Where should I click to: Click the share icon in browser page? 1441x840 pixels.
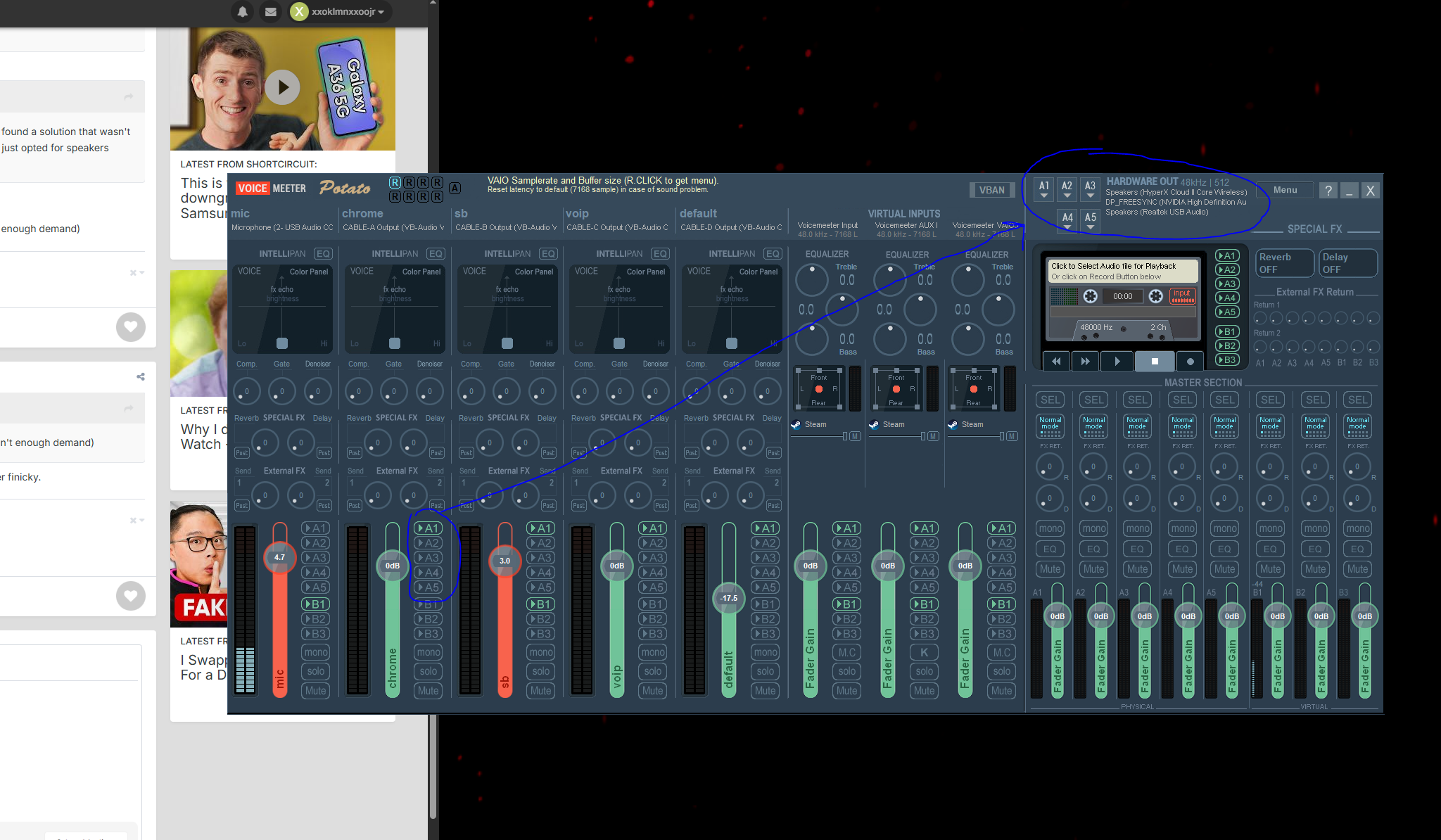(141, 376)
